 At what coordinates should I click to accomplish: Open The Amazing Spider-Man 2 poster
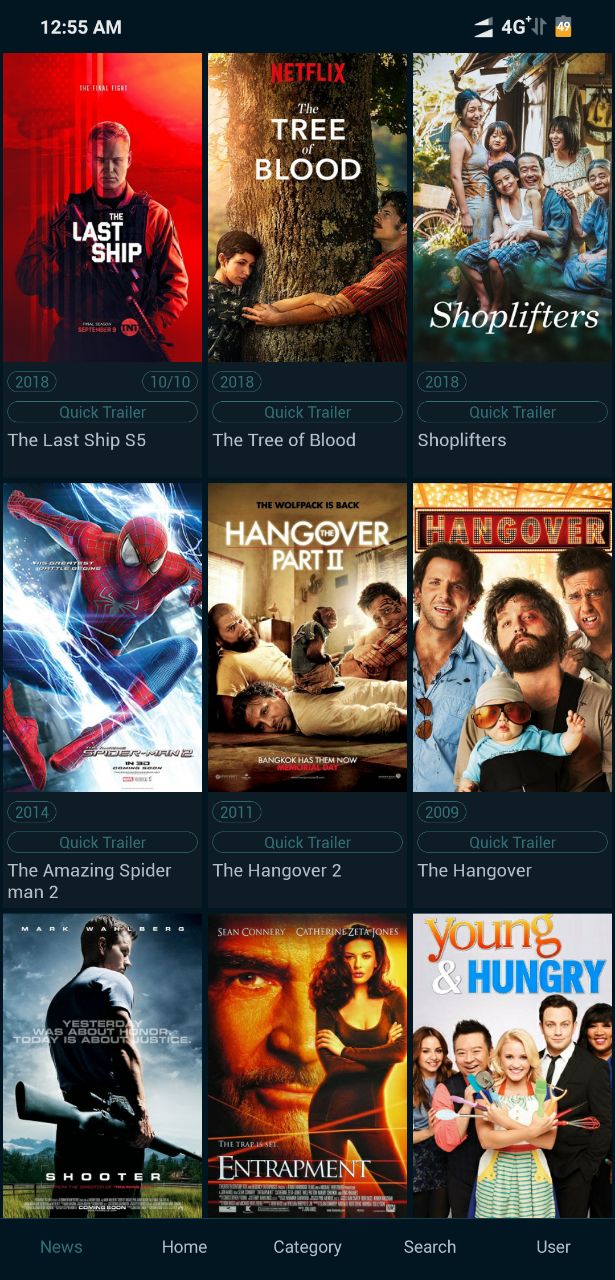click(x=102, y=638)
